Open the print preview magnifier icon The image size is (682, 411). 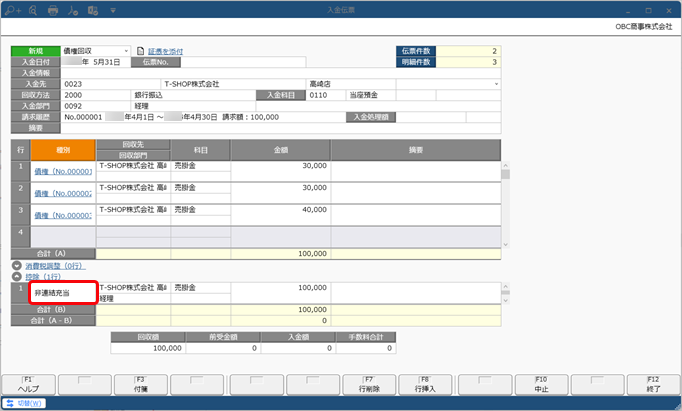(x=33, y=10)
